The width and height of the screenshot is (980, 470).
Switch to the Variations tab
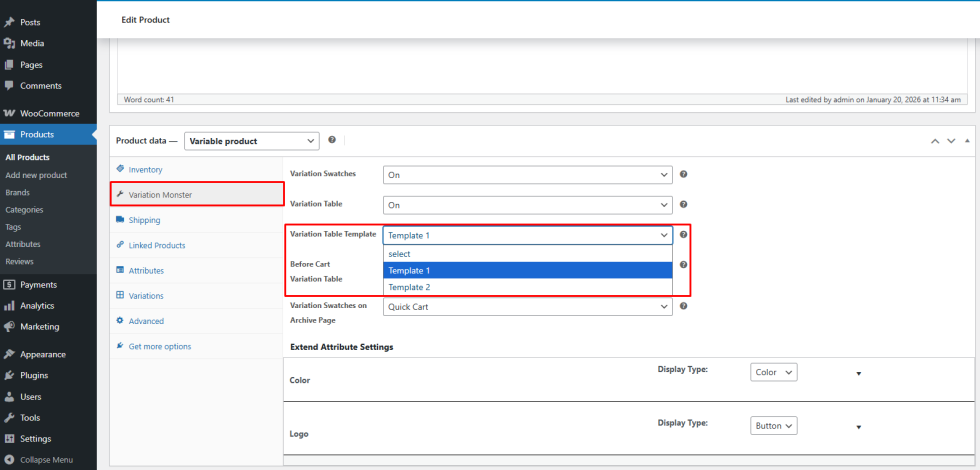coord(146,296)
